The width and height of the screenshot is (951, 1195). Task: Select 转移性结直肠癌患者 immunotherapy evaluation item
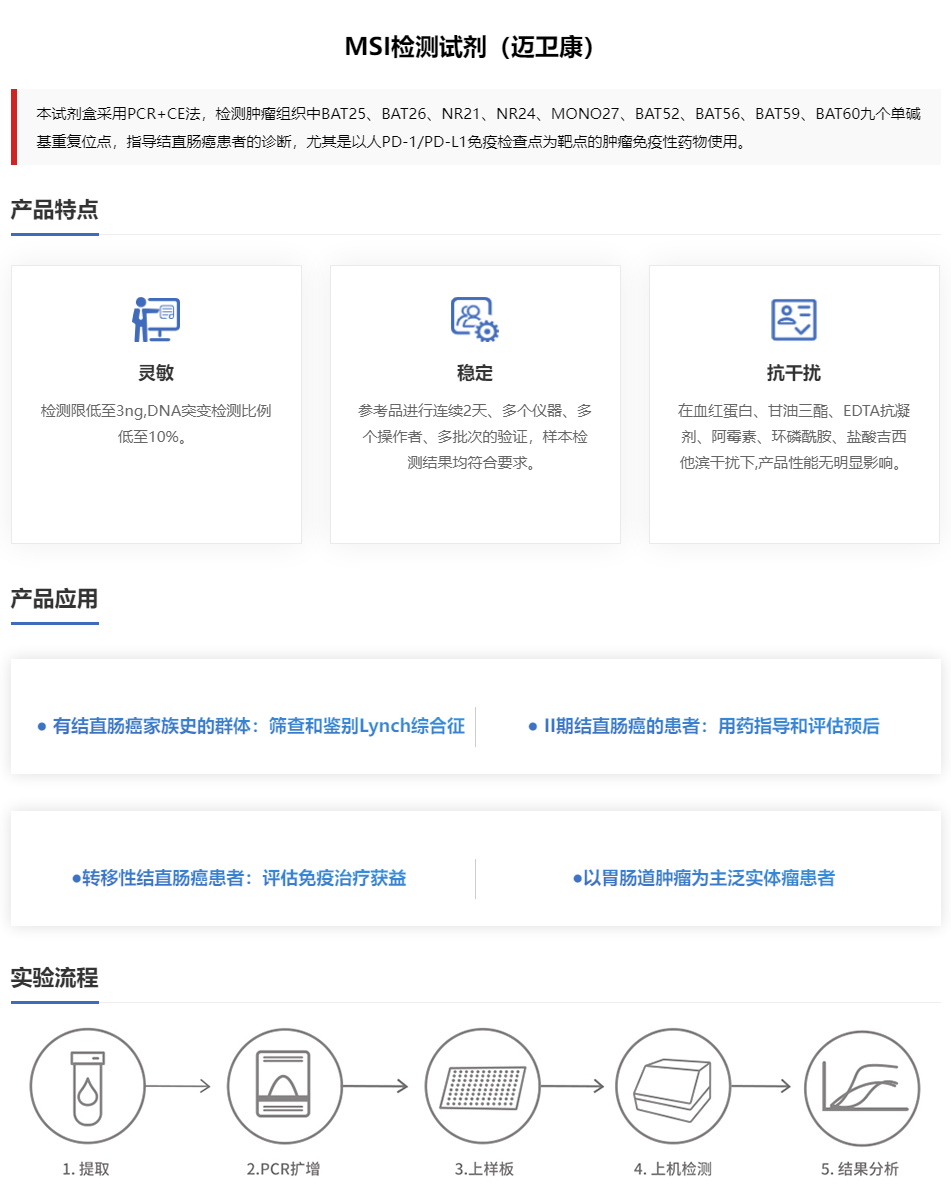(x=239, y=878)
